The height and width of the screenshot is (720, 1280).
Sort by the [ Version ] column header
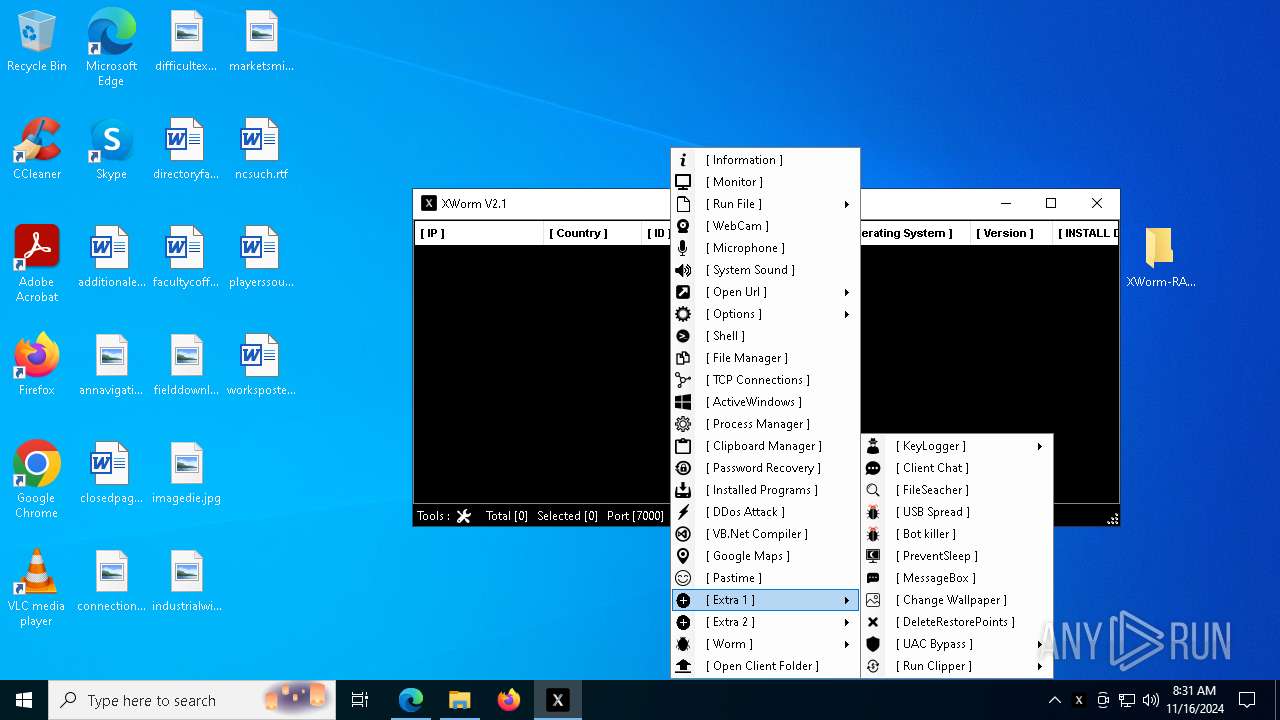1012,233
